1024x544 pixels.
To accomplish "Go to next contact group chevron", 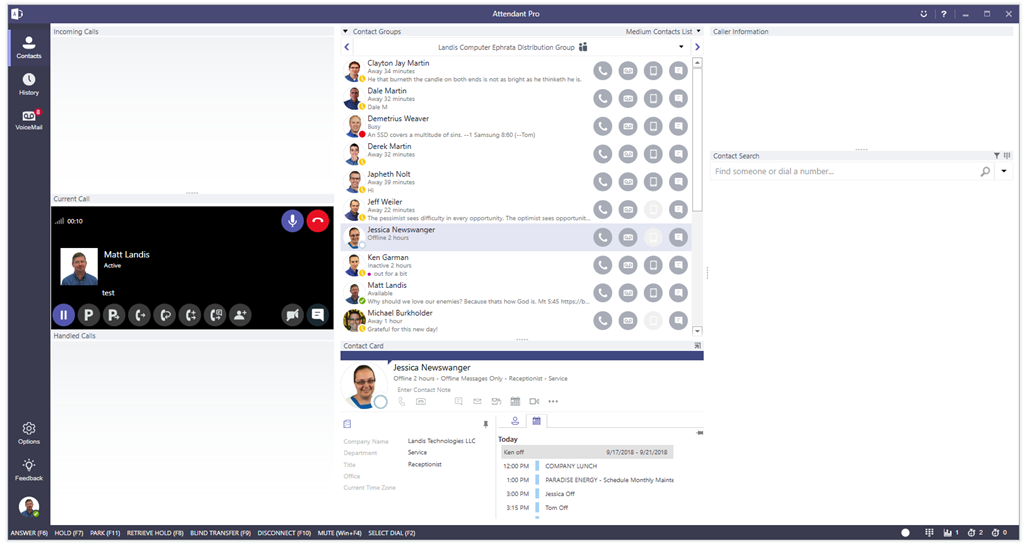I will [697, 47].
